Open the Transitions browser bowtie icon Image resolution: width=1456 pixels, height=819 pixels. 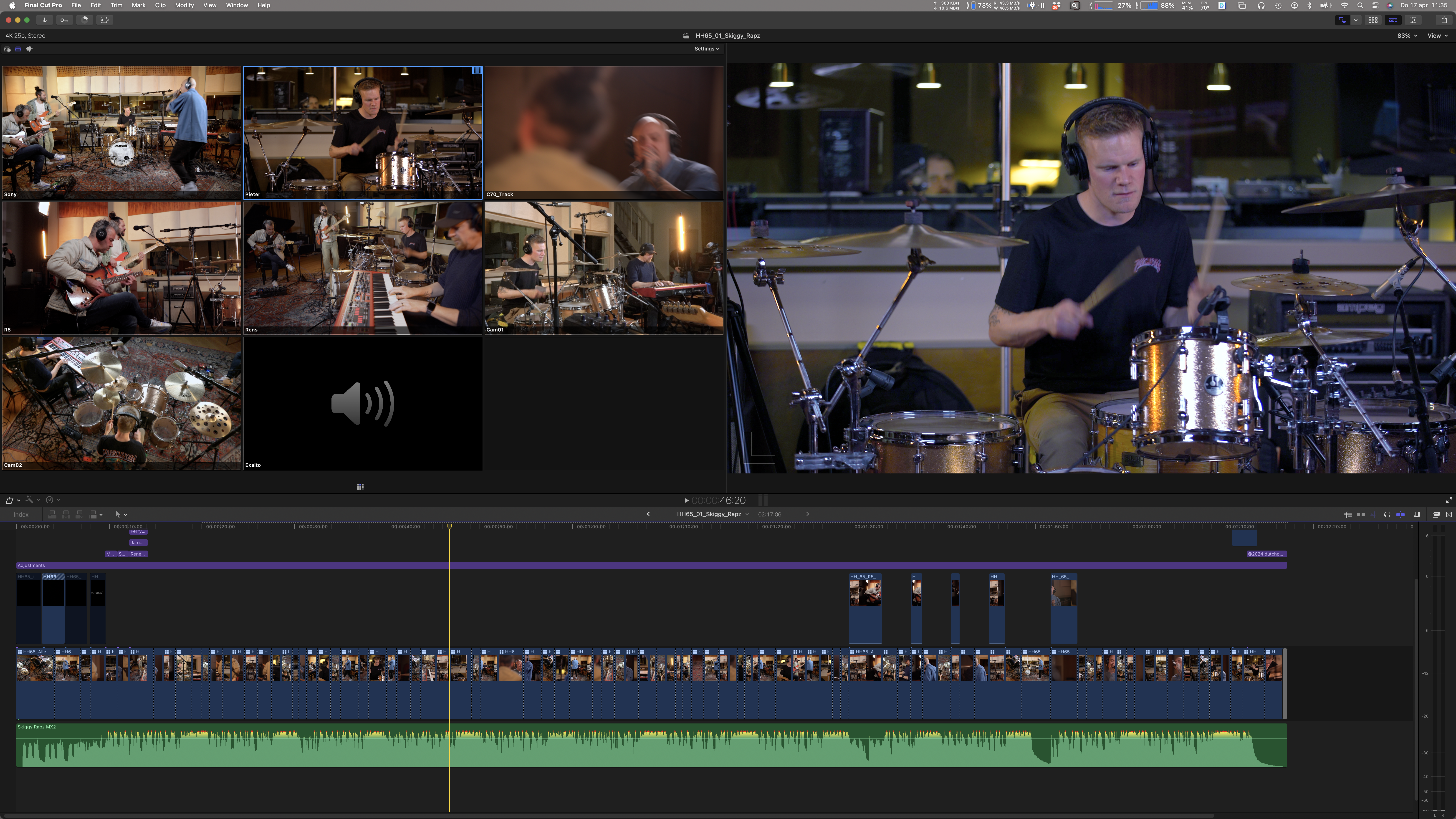coord(1449,514)
